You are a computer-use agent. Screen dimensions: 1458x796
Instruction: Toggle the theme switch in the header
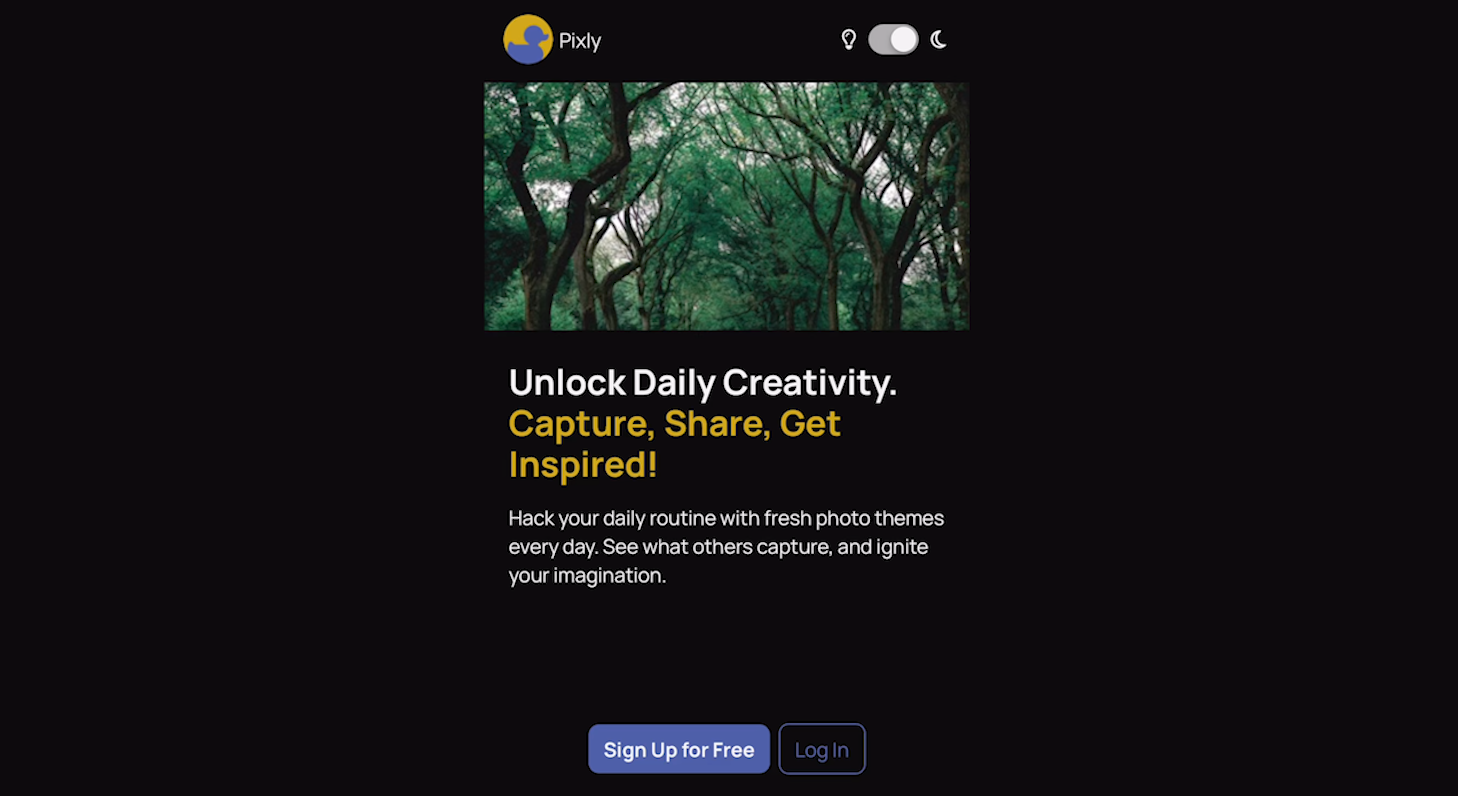[893, 40]
